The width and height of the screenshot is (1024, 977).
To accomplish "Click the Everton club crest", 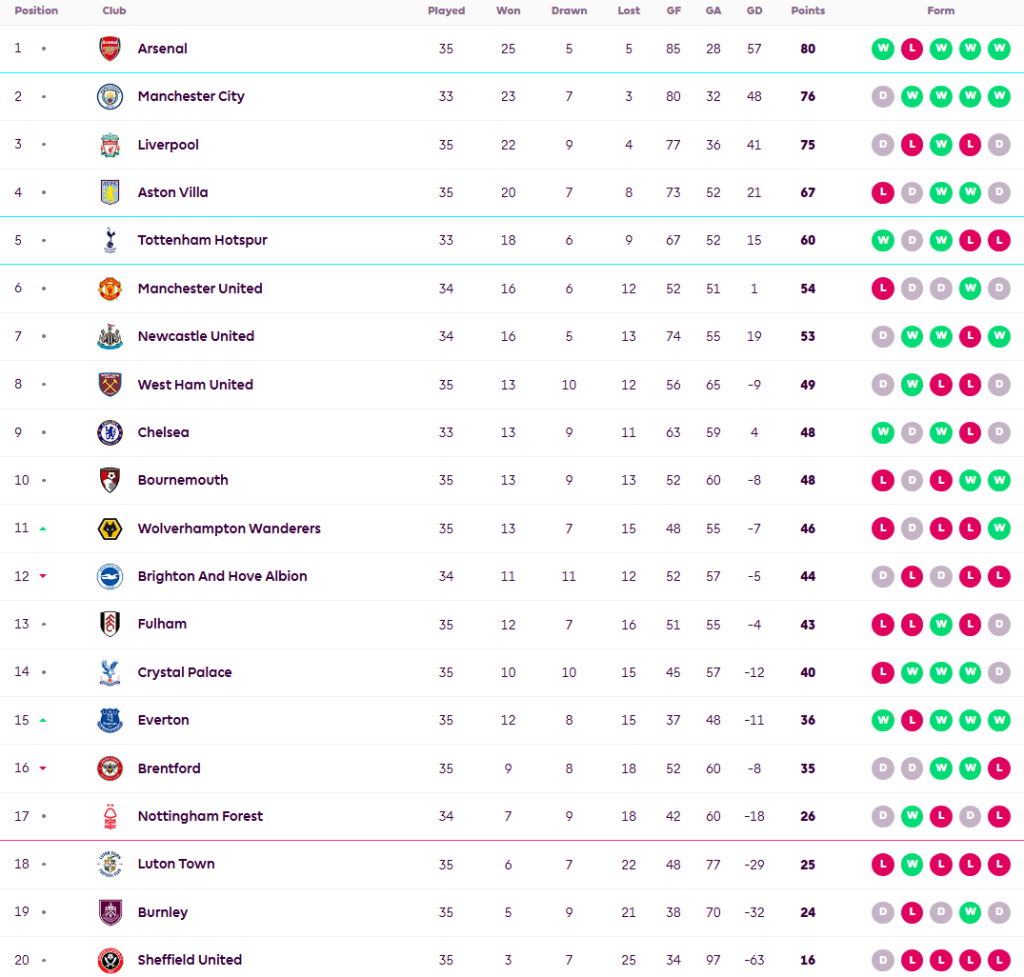I will (110, 721).
